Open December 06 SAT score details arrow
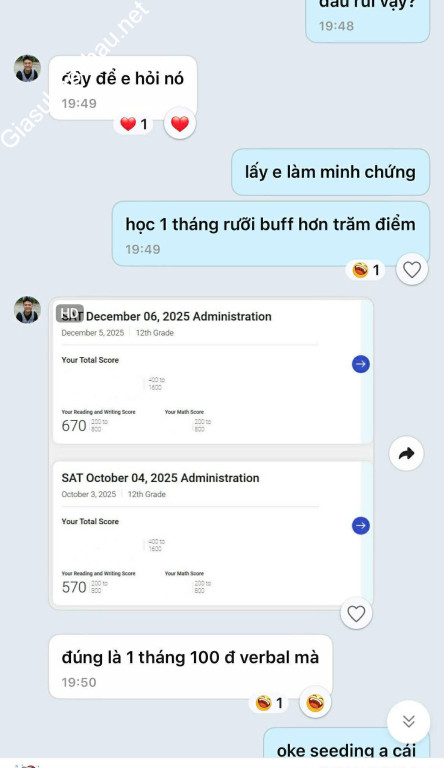444x768 pixels. [361, 364]
